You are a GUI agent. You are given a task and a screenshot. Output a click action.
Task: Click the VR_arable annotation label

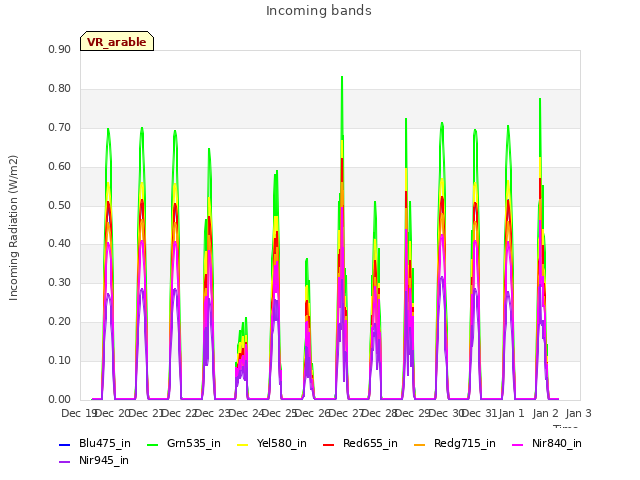point(117,41)
